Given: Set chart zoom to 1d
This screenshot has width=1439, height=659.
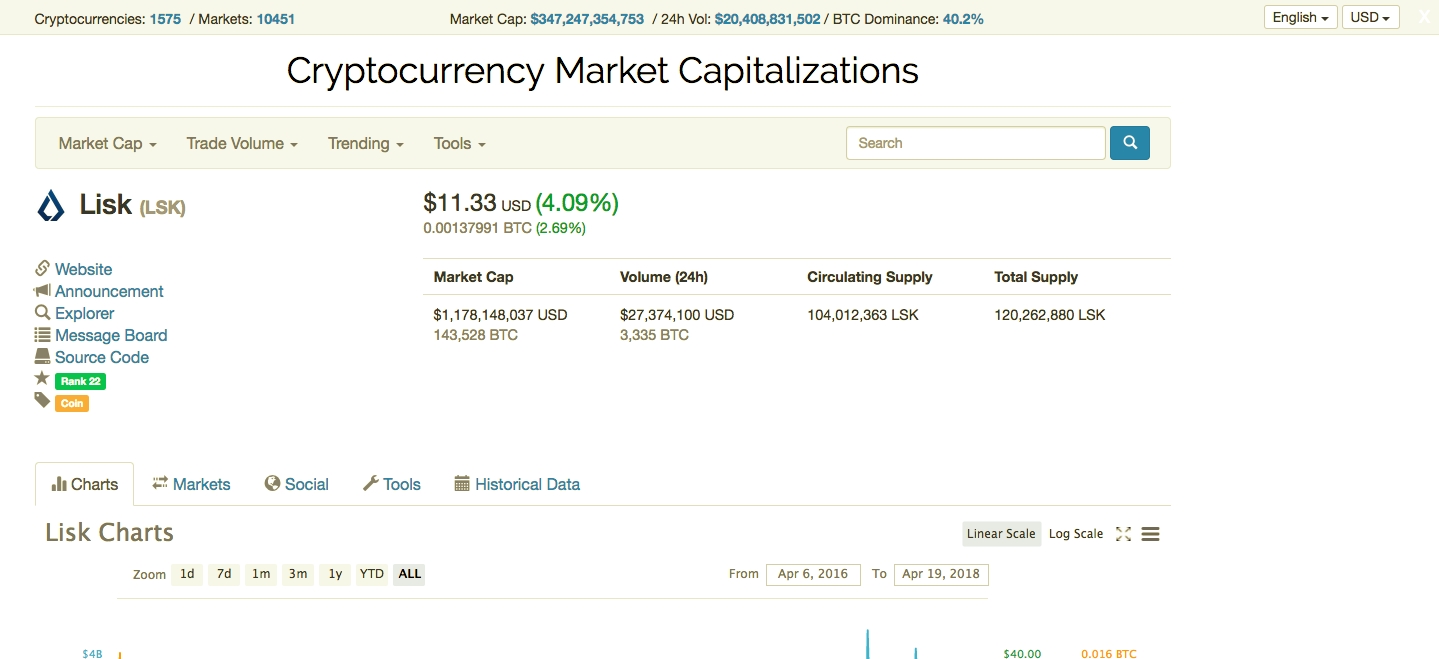Looking at the screenshot, I should [187, 574].
